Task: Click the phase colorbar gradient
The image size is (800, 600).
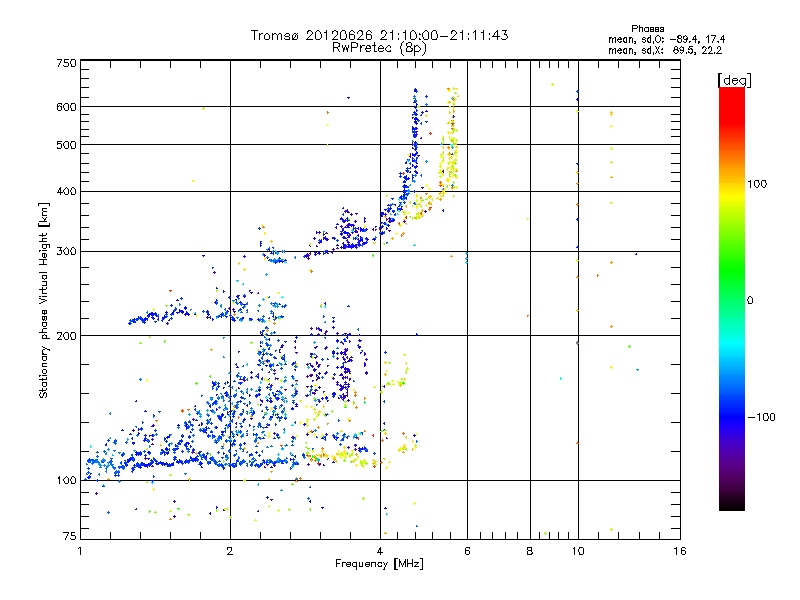Action: point(732,298)
